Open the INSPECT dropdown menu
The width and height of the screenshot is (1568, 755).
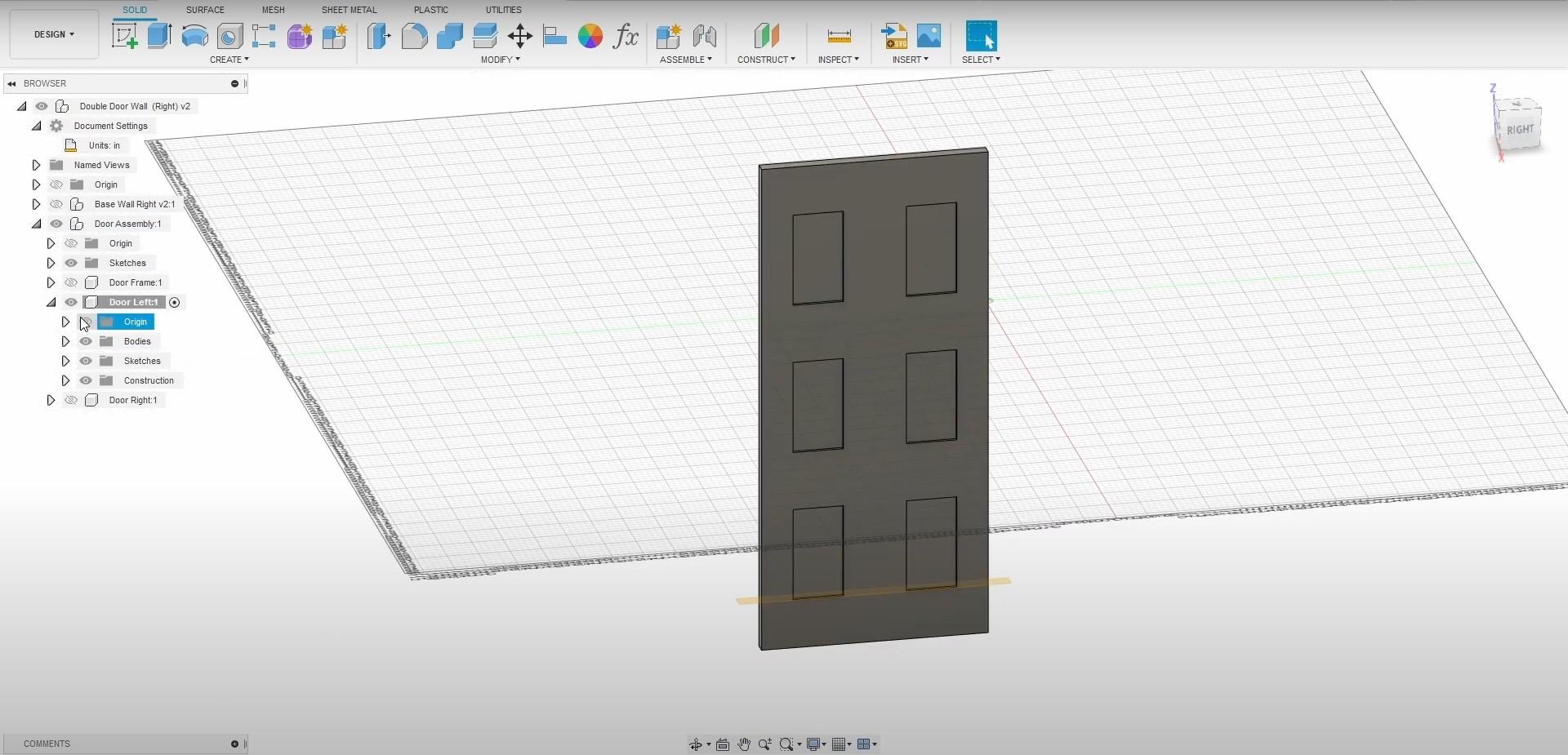tap(838, 60)
